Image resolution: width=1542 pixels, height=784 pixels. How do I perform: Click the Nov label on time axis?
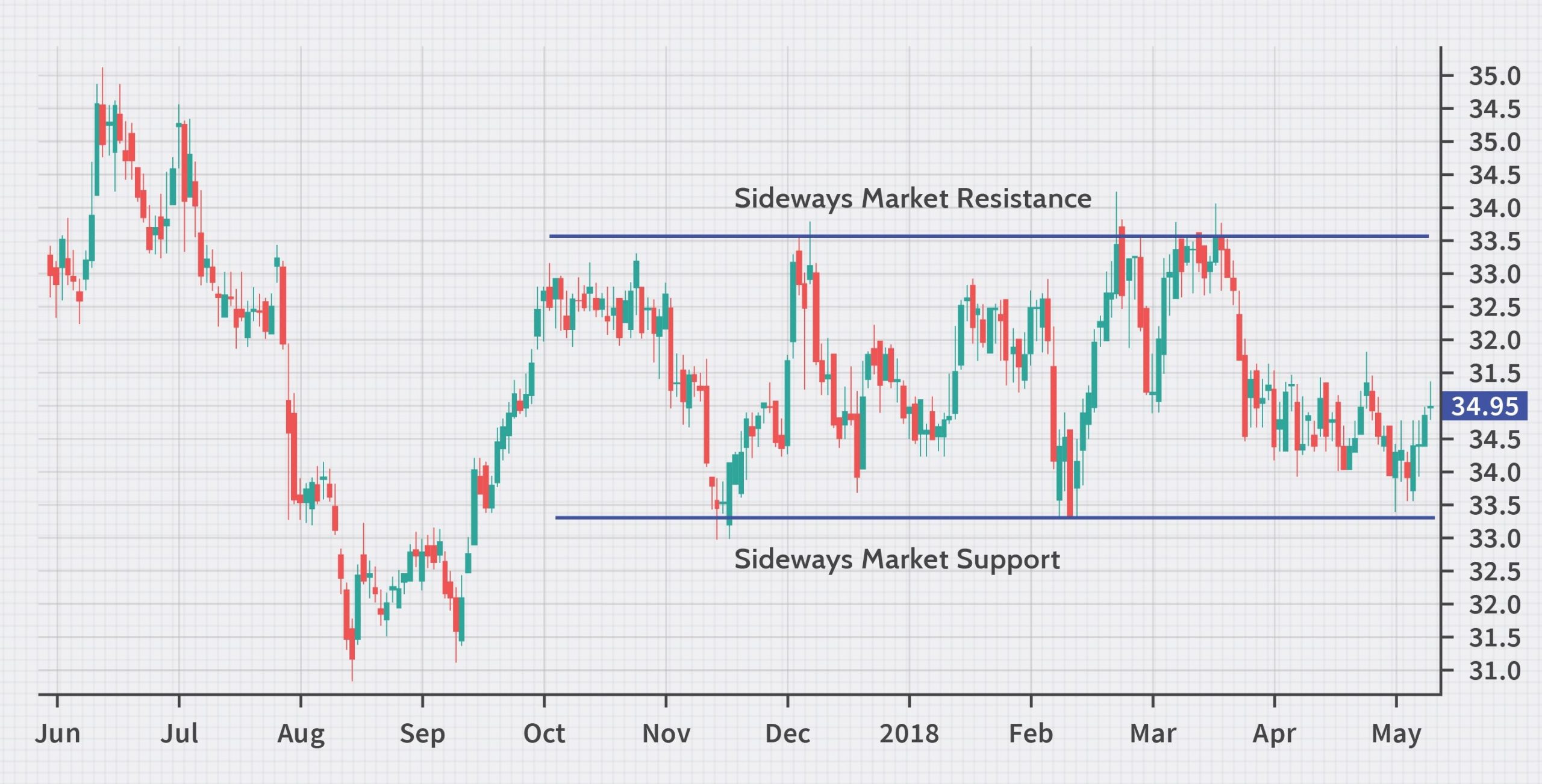[x=666, y=733]
